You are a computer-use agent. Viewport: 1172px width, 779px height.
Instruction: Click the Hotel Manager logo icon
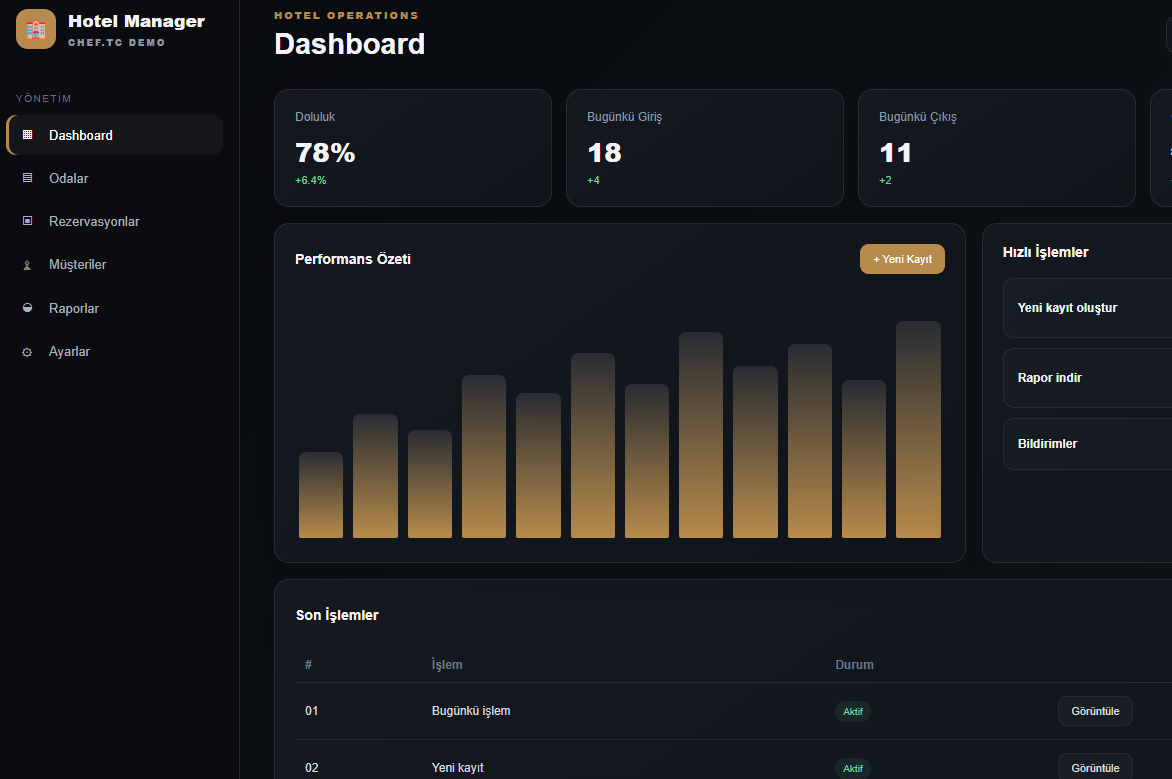coord(36,29)
